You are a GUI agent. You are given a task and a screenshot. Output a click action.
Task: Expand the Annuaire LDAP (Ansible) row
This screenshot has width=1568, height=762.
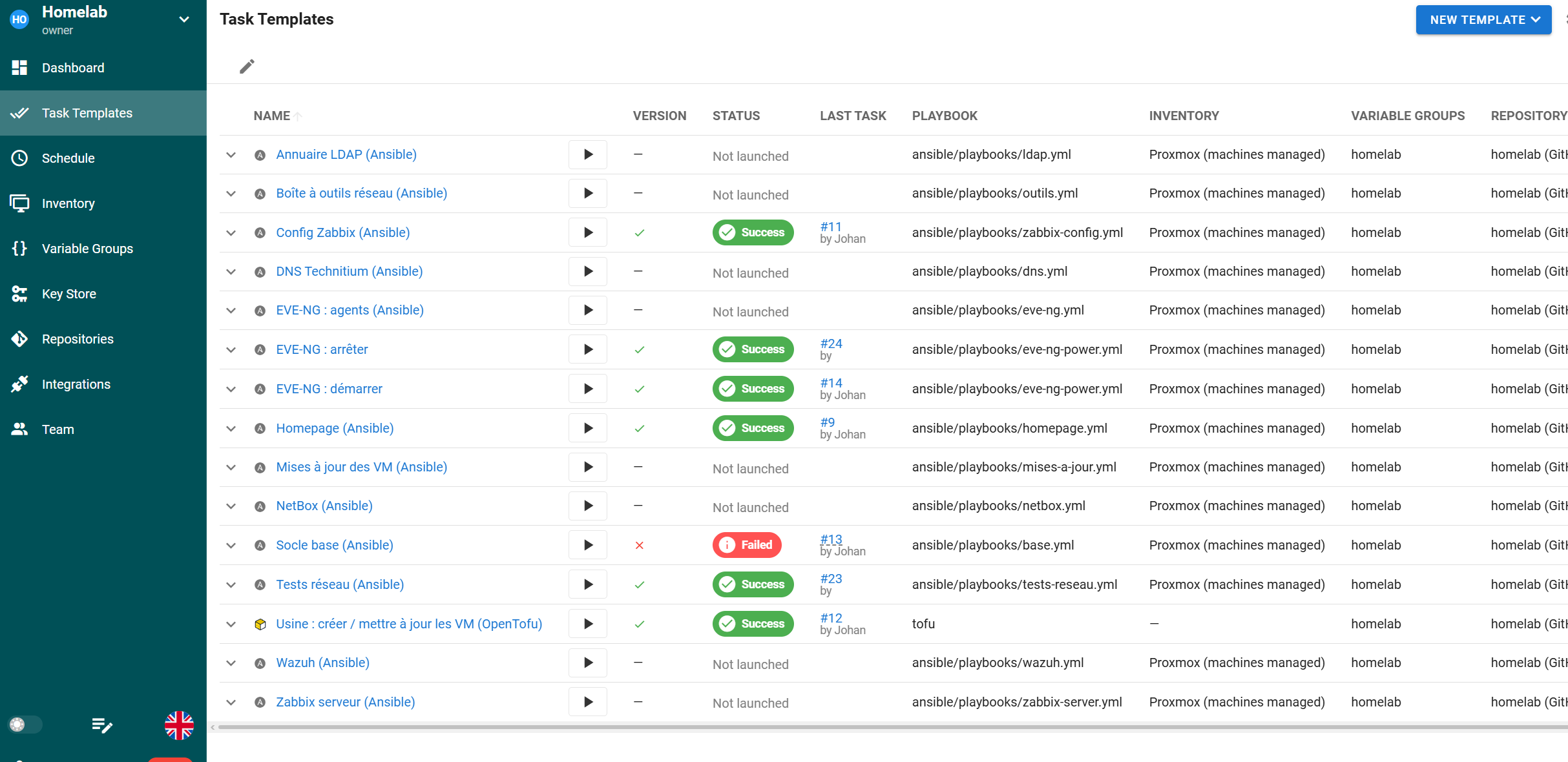tap(231, 155)
